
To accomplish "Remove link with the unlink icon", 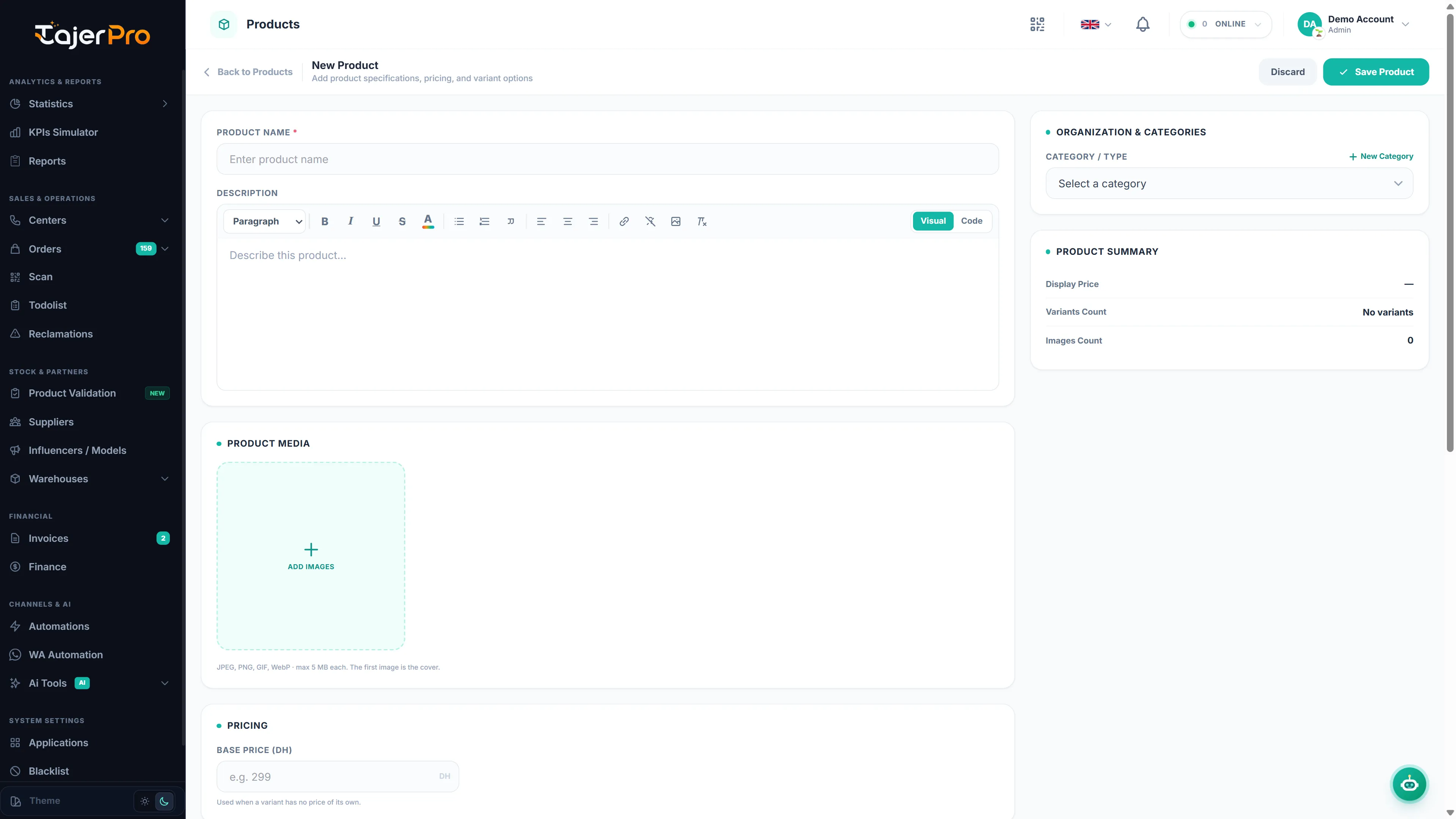I will tap(650, 221).
